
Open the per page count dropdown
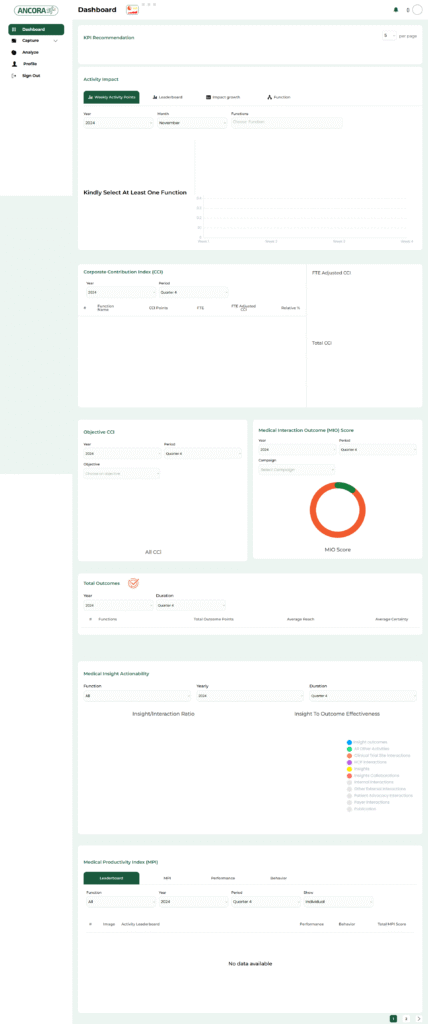tap(389, 36)
